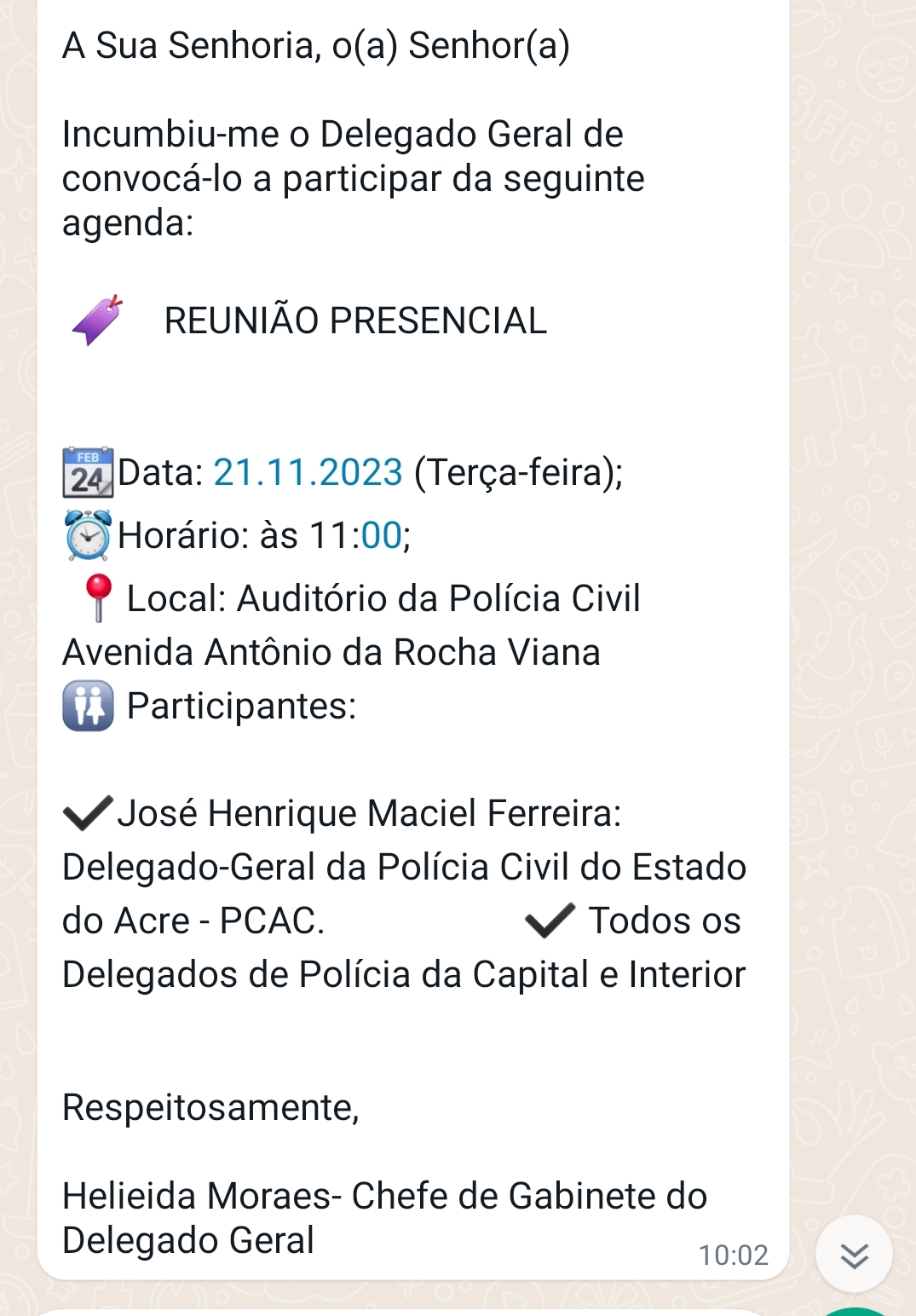
Task: Tap the Avenida Antônio da Rocha Viana address
Action: pyautogui.click(x=331, y=652)
